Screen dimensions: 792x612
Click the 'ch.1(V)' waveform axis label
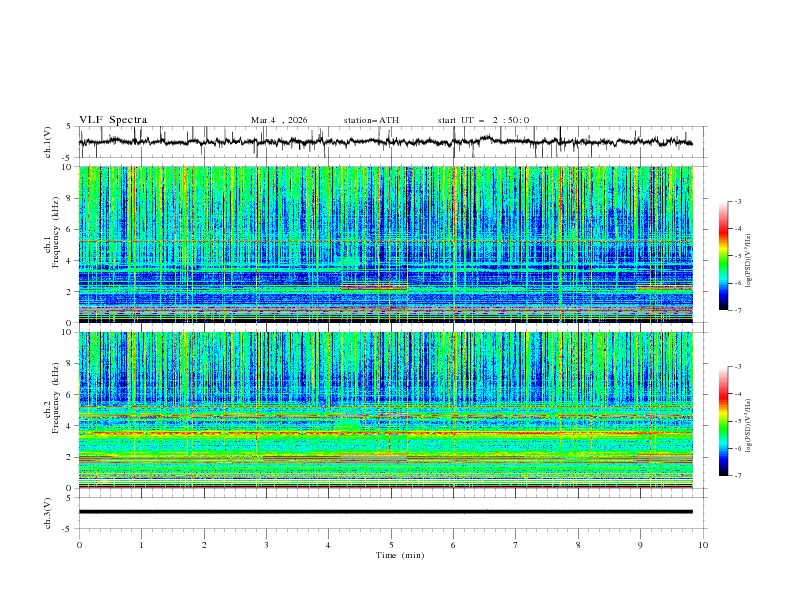48,142
